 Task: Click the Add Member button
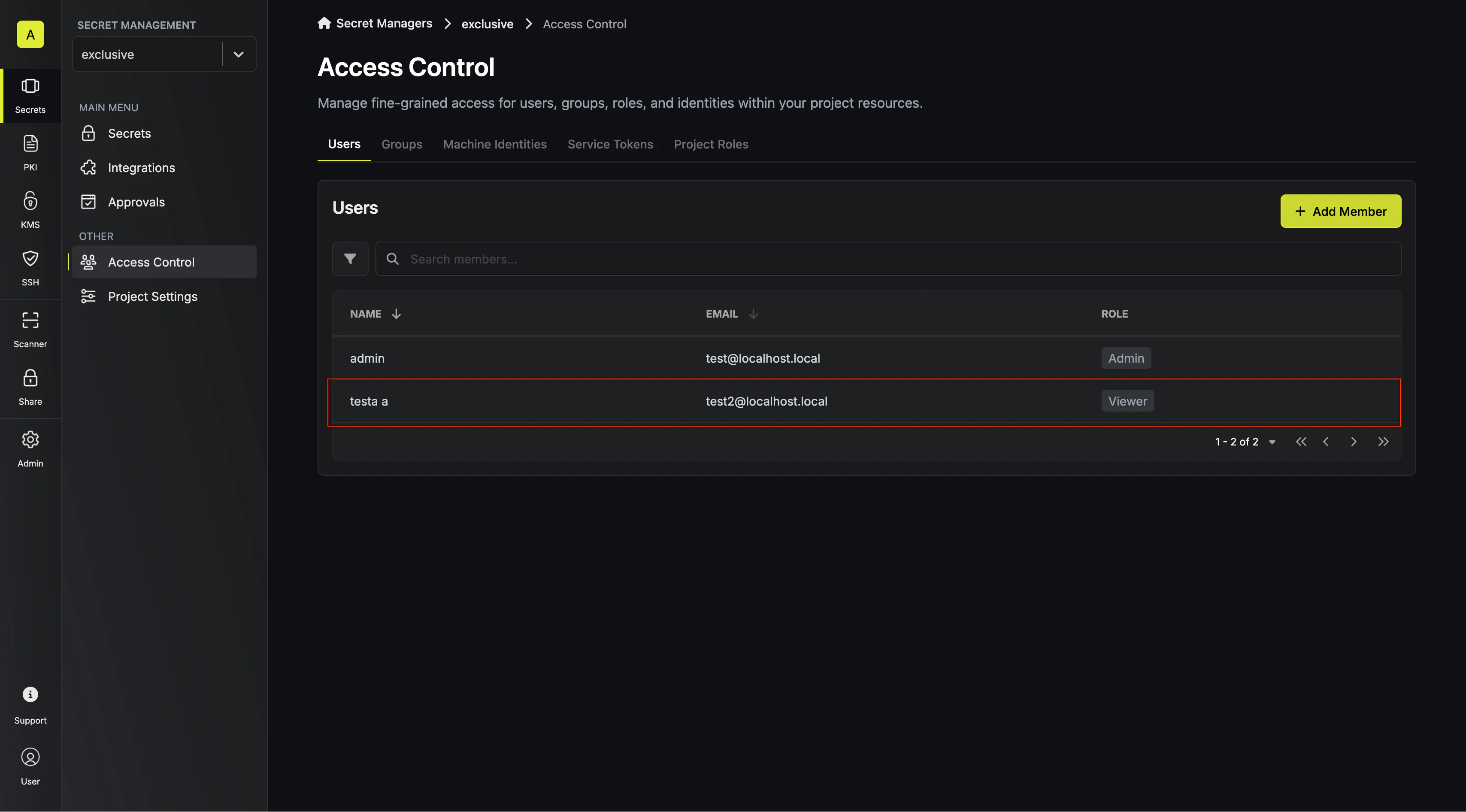click(1341, 211)
